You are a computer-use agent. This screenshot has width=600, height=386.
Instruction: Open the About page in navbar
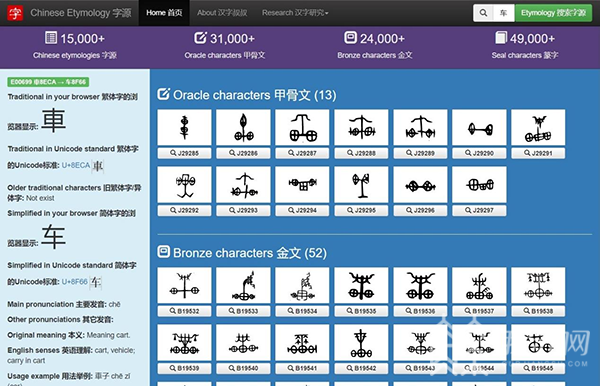coord(222,13)
